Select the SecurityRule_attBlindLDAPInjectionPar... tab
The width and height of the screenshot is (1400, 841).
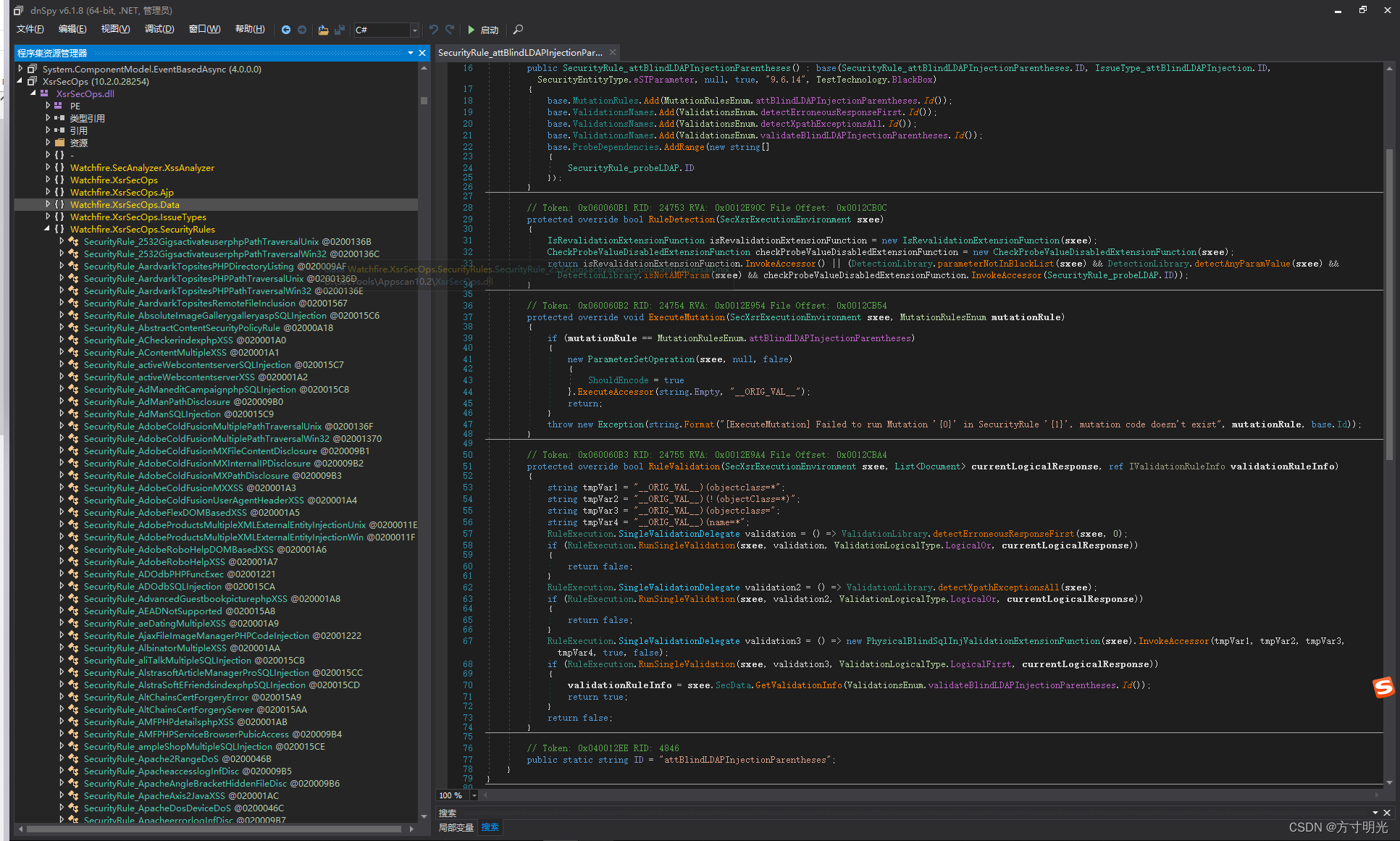(520, 52)
